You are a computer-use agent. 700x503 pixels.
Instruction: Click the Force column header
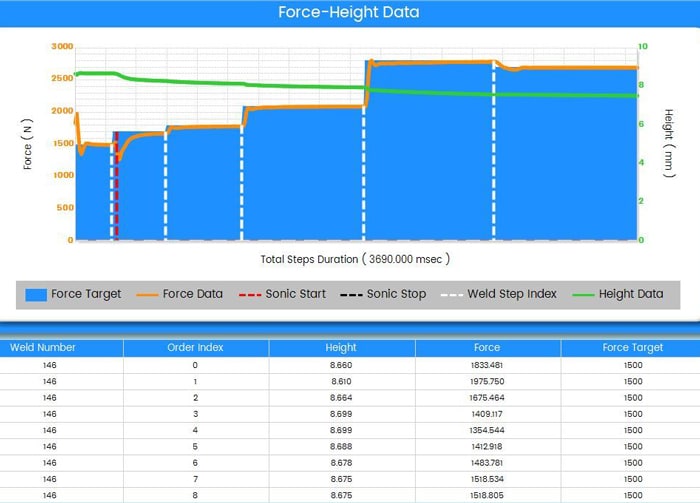[x=487, y=348]
